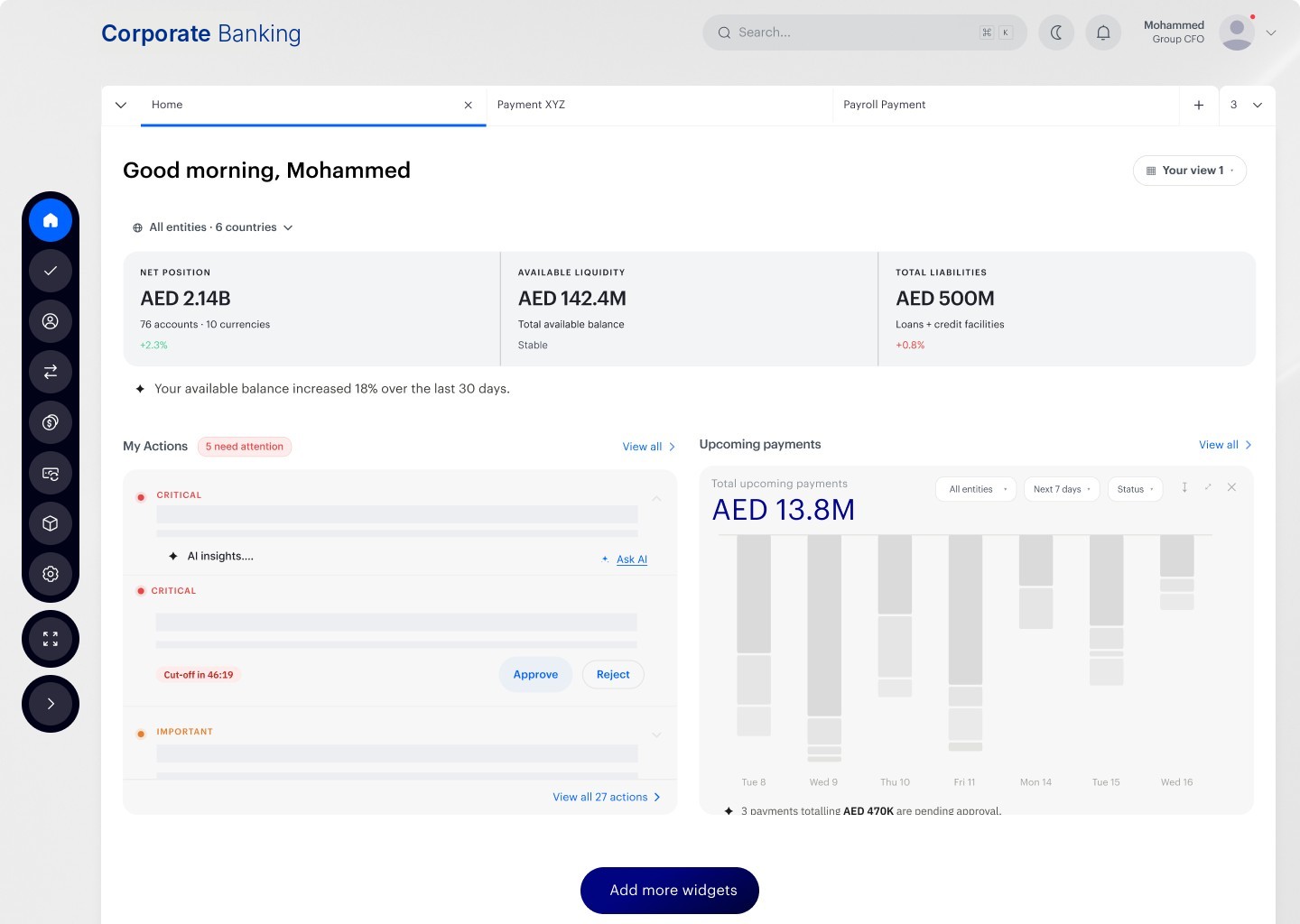Expand the IMPORTANT action
This screenshot has width=1300, height=924.
[656, 735]
